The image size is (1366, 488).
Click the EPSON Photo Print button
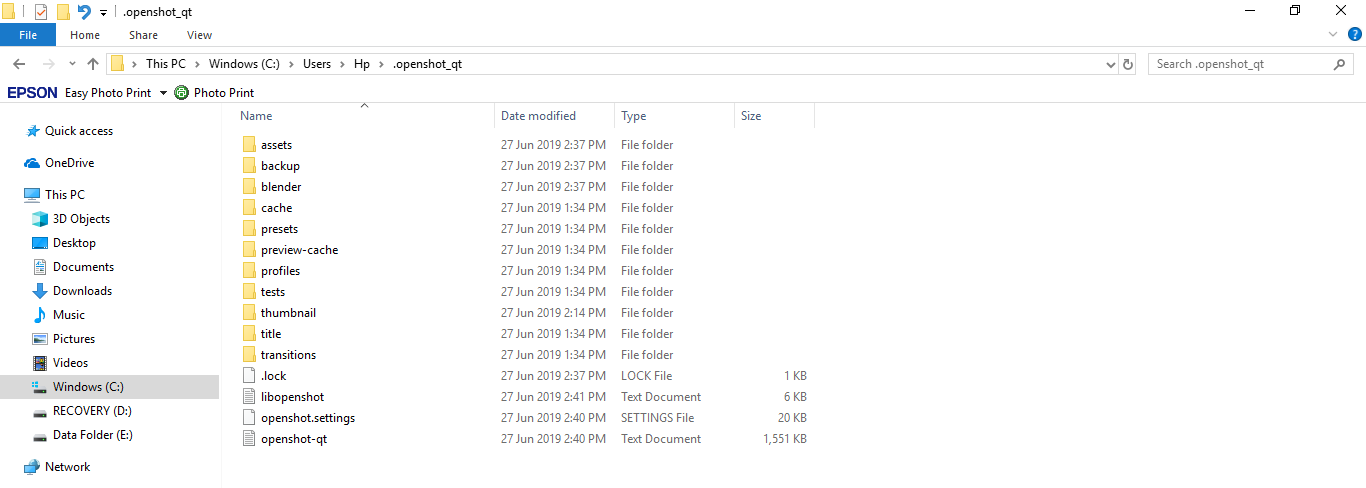[214, 93]
